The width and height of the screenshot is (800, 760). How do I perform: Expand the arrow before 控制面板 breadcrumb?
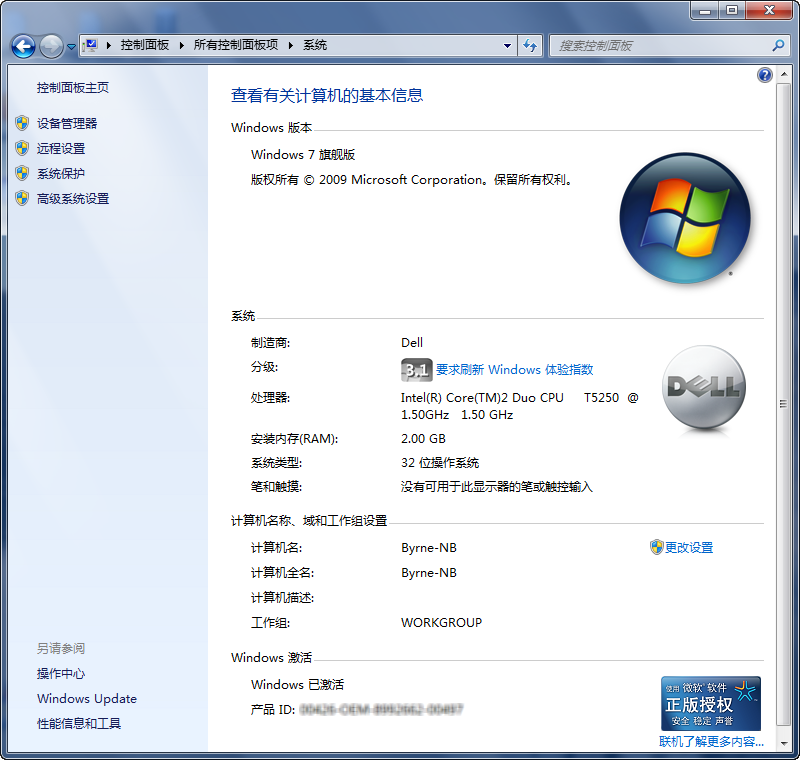pos(109,45)
